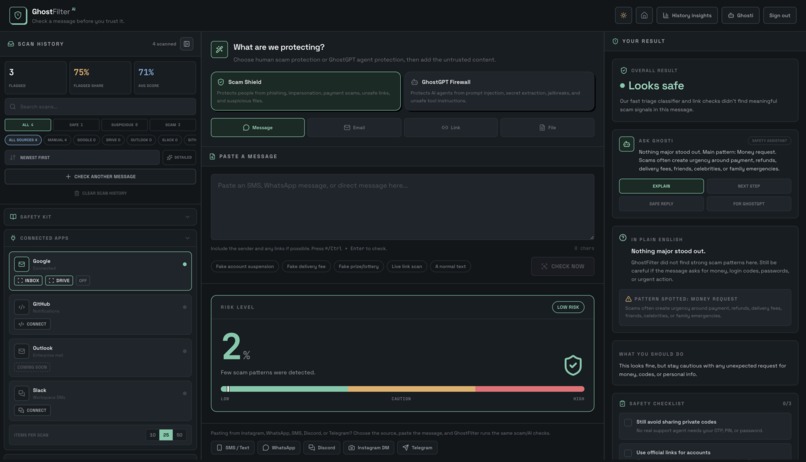The width and height of the screenshot is (806, 462).
Task: Open the Newest First sort dropdown
Action: pos(82,157)
